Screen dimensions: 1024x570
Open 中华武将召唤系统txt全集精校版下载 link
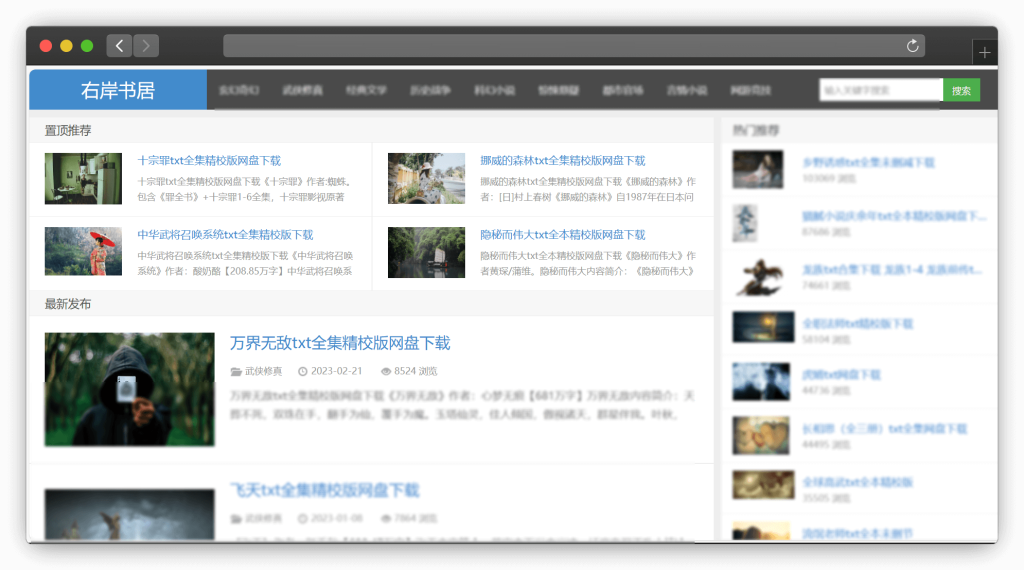pyautogui.click(x=225, y=234)
